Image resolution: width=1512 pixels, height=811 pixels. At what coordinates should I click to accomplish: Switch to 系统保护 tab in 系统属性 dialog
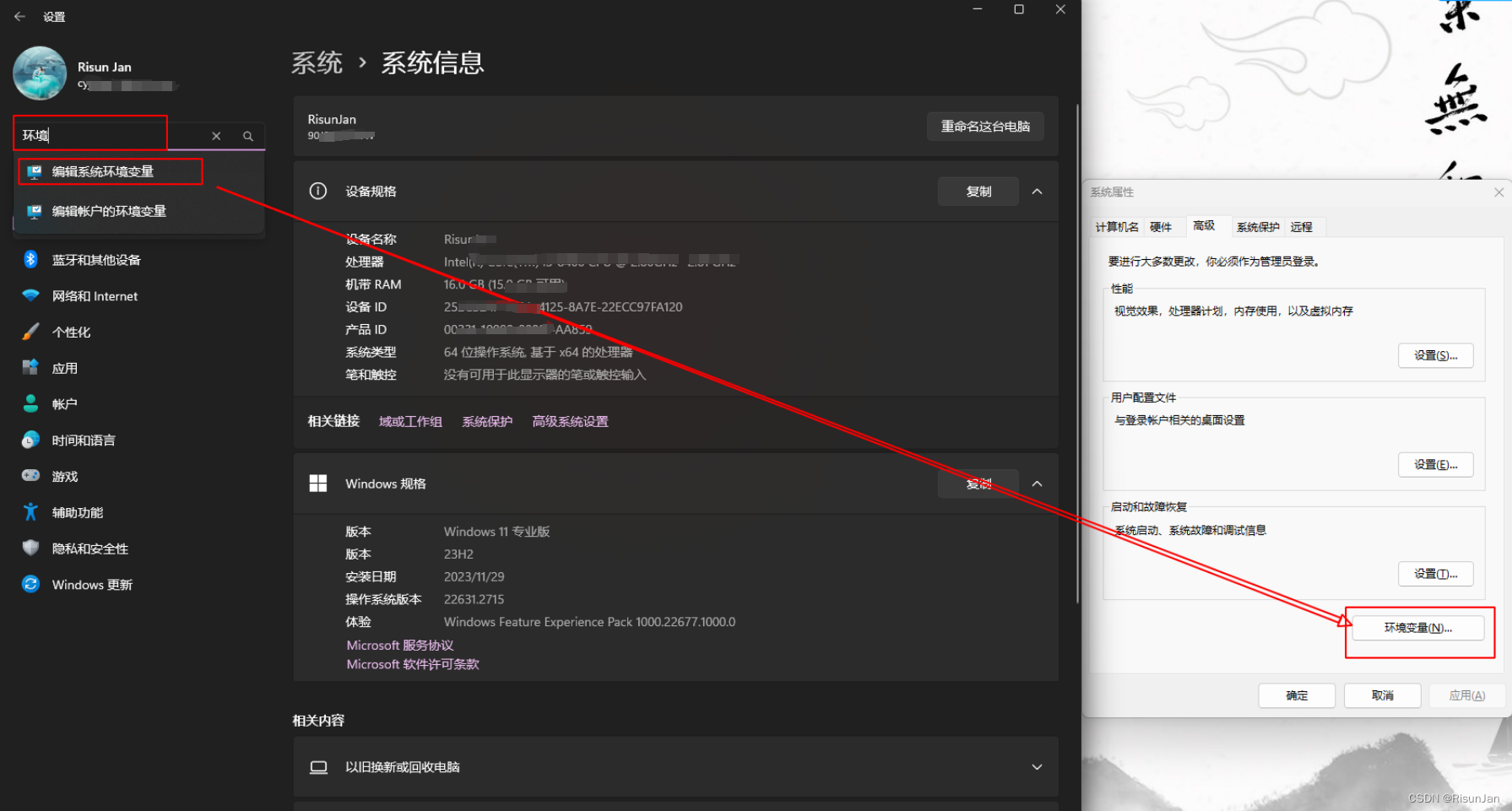point(1258,227)
